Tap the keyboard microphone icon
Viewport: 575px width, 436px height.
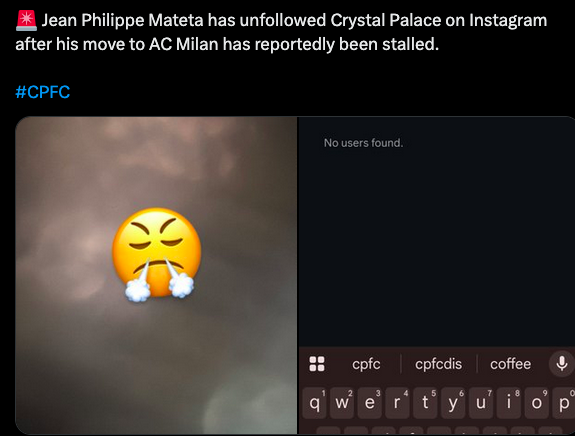(x=561, y=364)
